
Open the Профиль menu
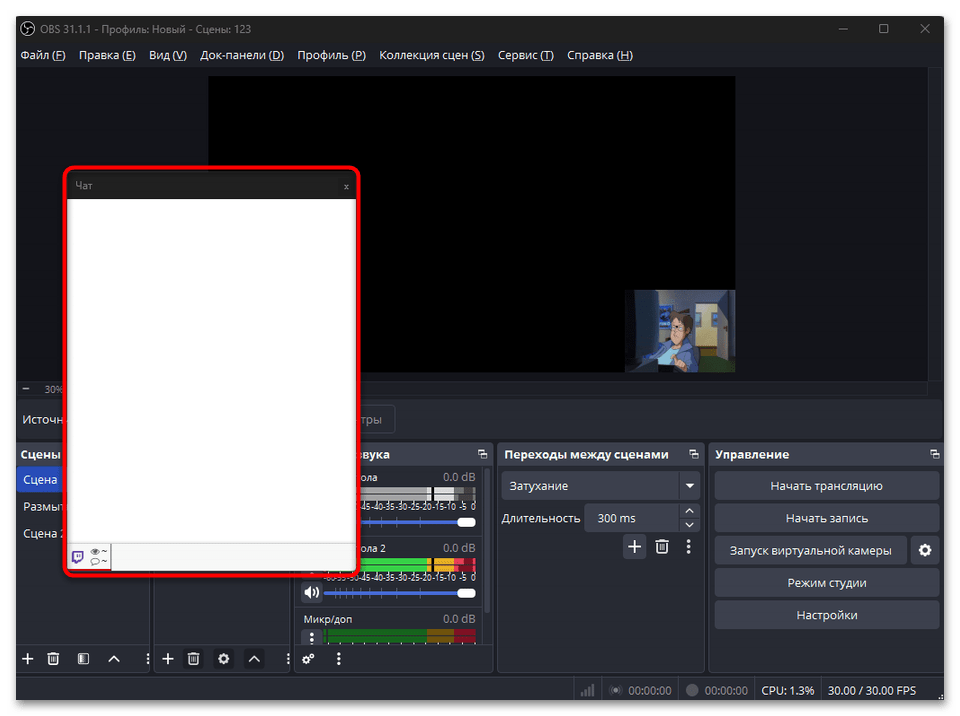tap(331, 55)
